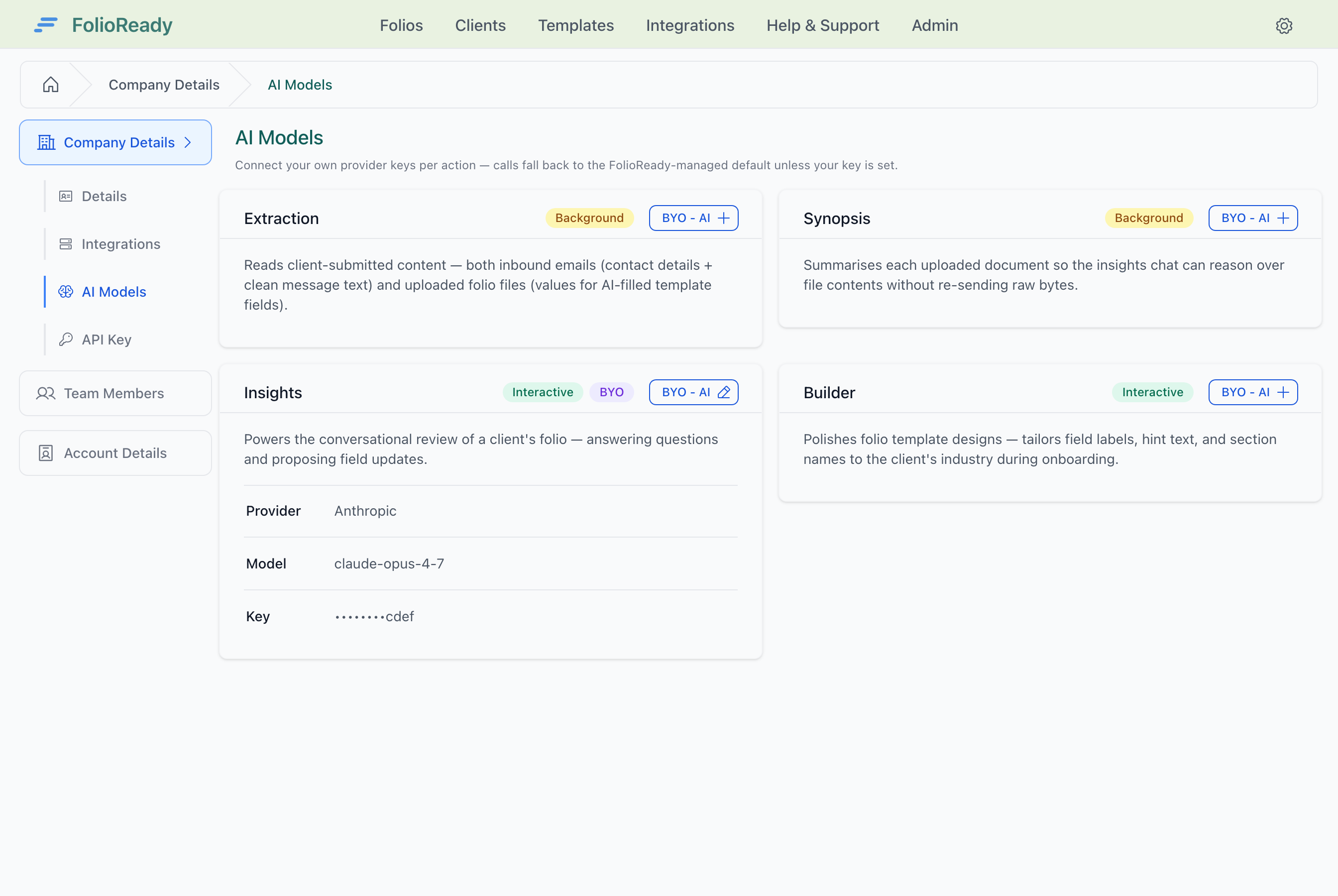Screen dimensions: 1338x896
Task: Click the Provider label in Insights
Action: click(273, 511)
